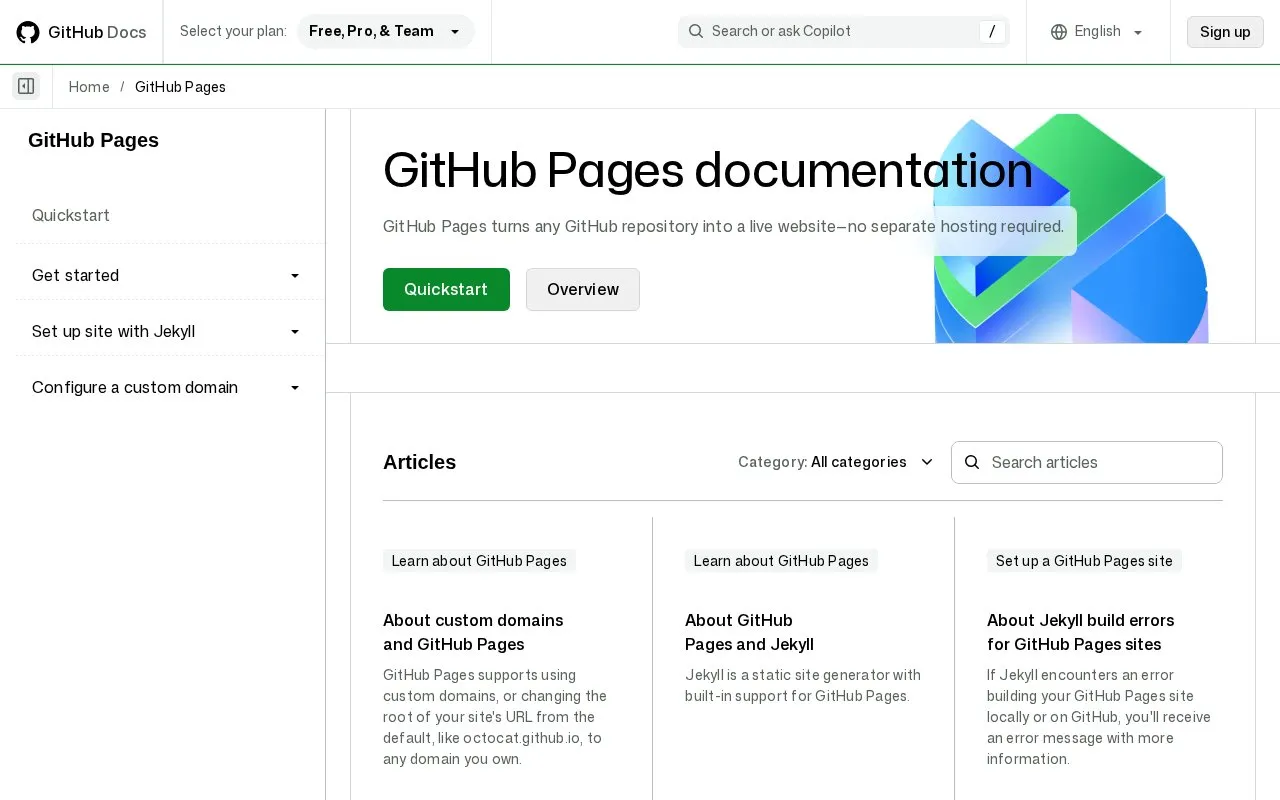Click Set up a GitHub Pages site tag
The height and width of the screenshot is (800, 1280).
click(x=1084, y=561)
